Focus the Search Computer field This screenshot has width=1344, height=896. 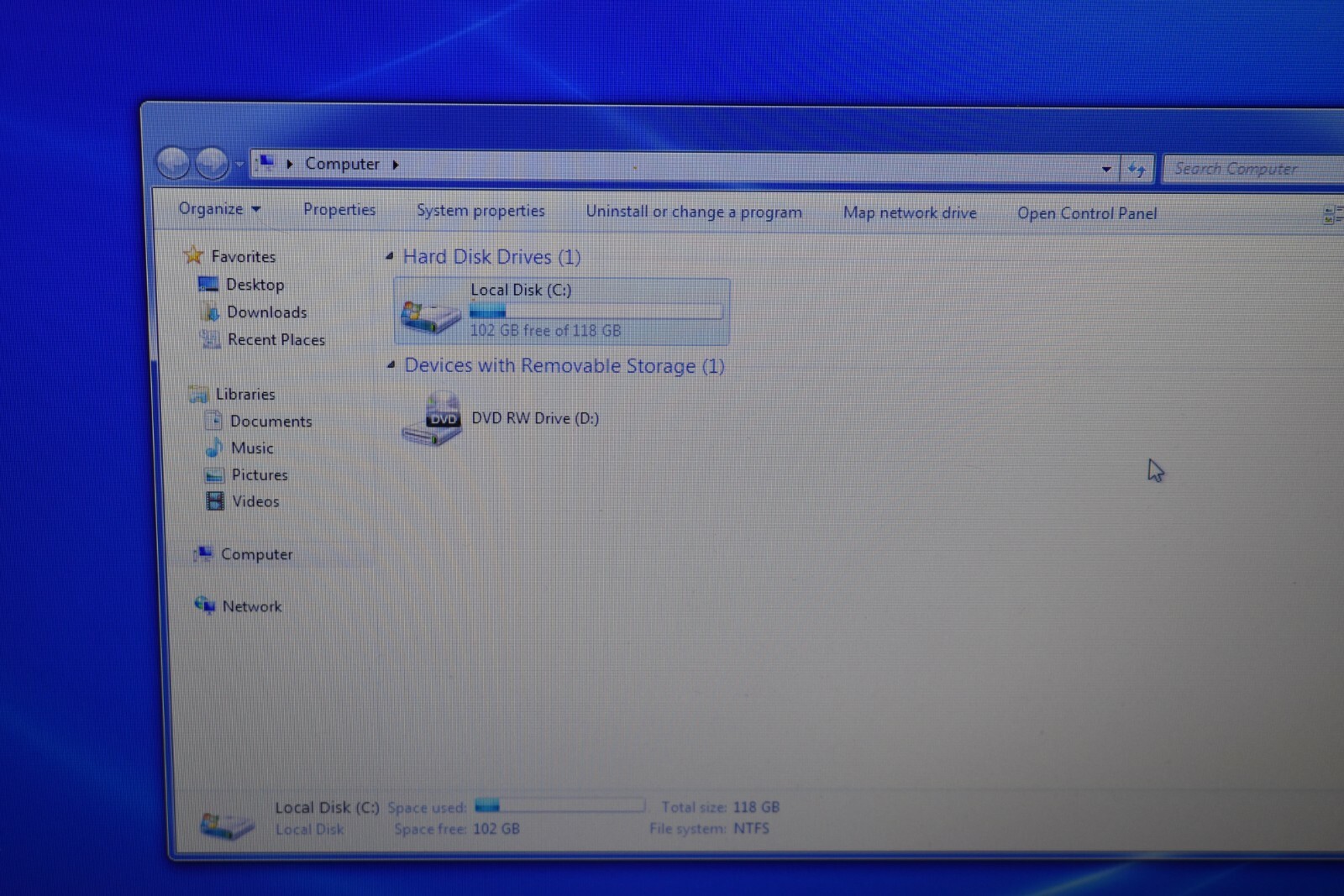tap(1254, 170)
